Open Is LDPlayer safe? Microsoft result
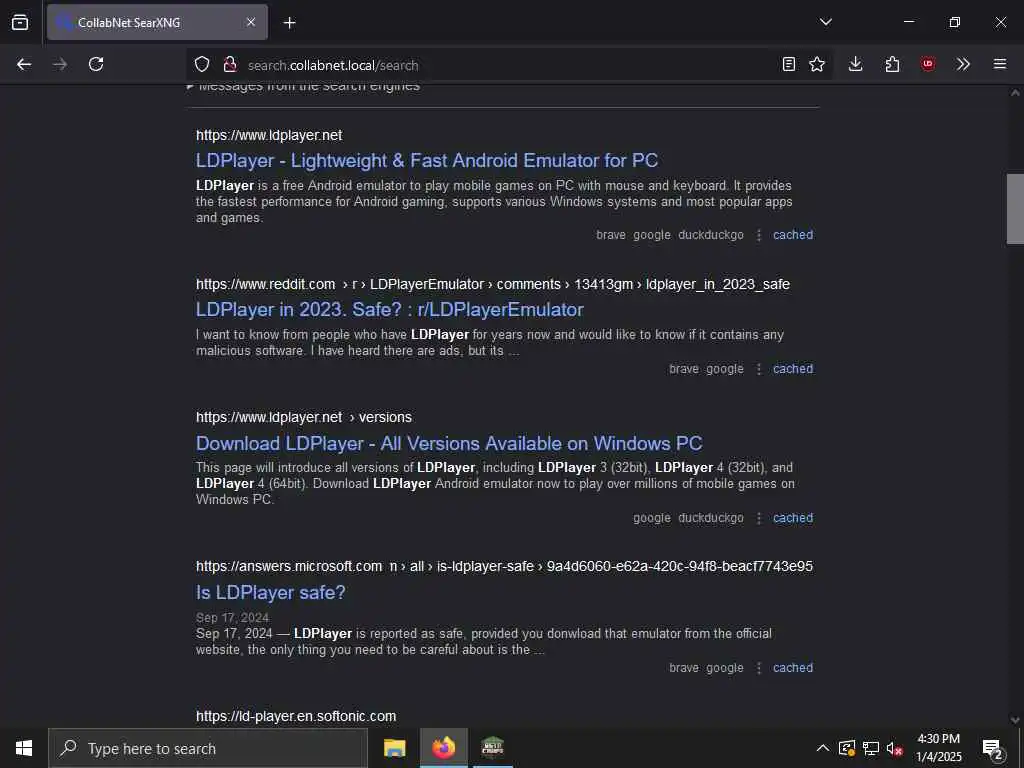Viewport: 1024px width, 768px height. click(x=270, y=592)
